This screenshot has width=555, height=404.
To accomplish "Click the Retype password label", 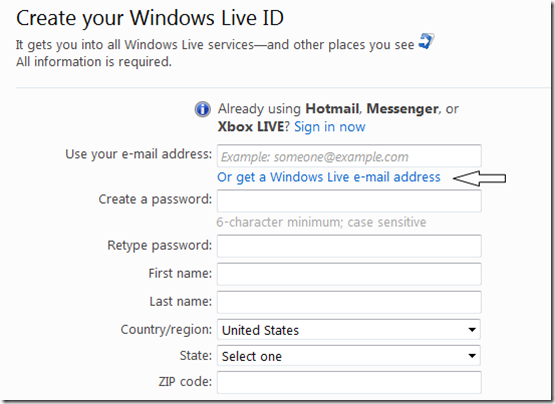I will (160, 245).
